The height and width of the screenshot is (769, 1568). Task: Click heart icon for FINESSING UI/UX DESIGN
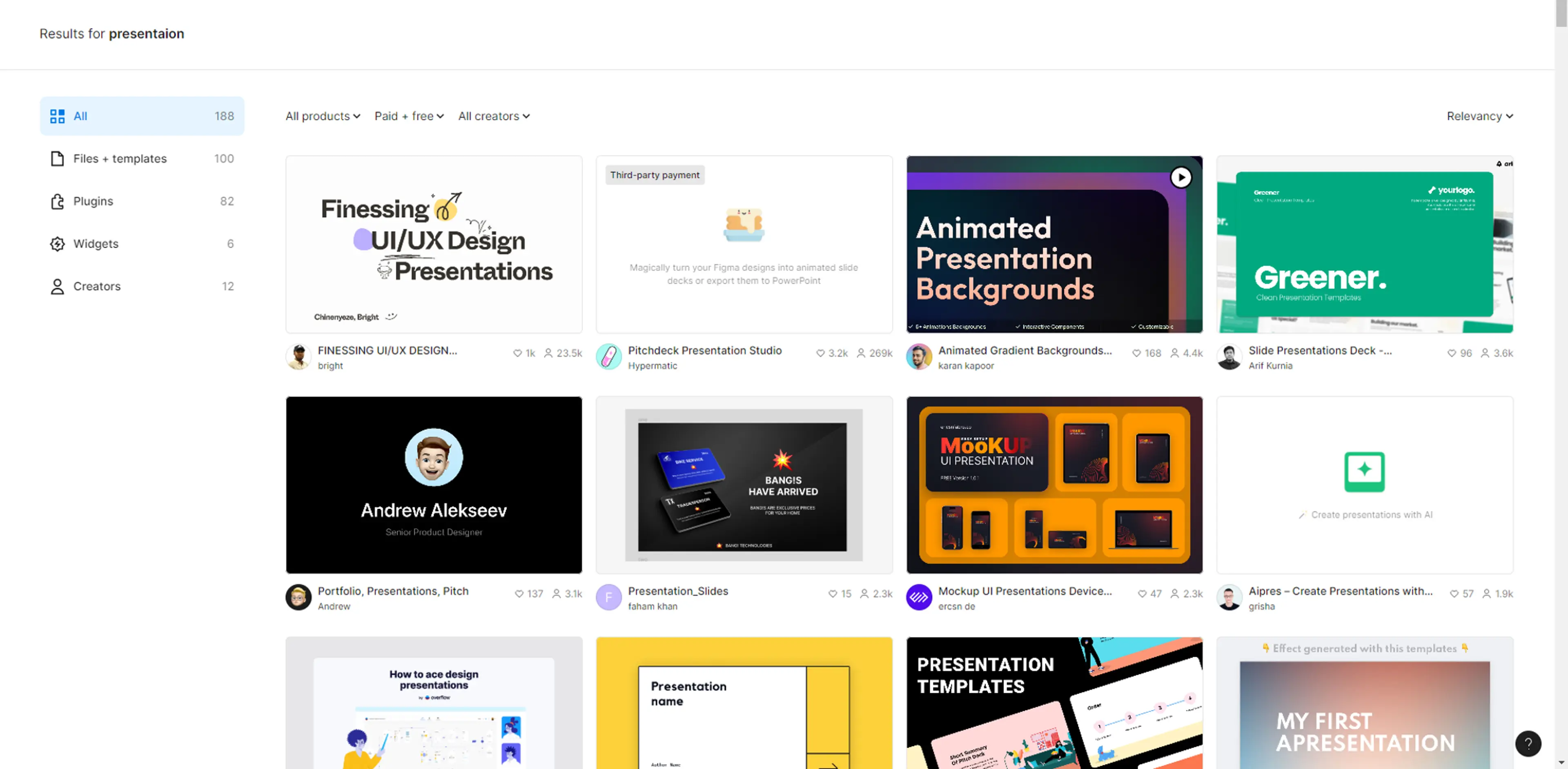point(517,353)
